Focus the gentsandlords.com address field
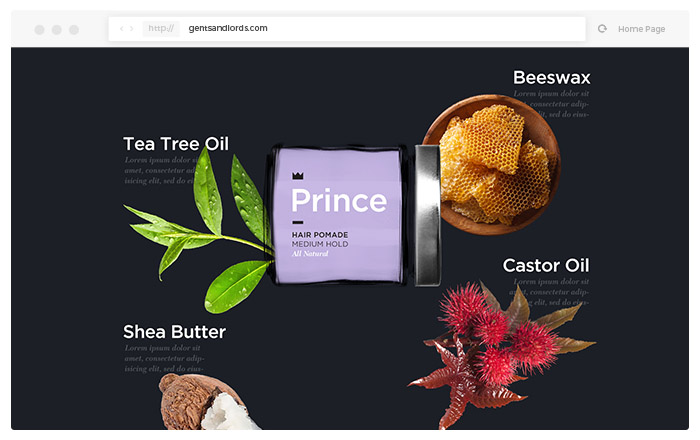Viewport: 700px width, 440px height. [347, 29]
